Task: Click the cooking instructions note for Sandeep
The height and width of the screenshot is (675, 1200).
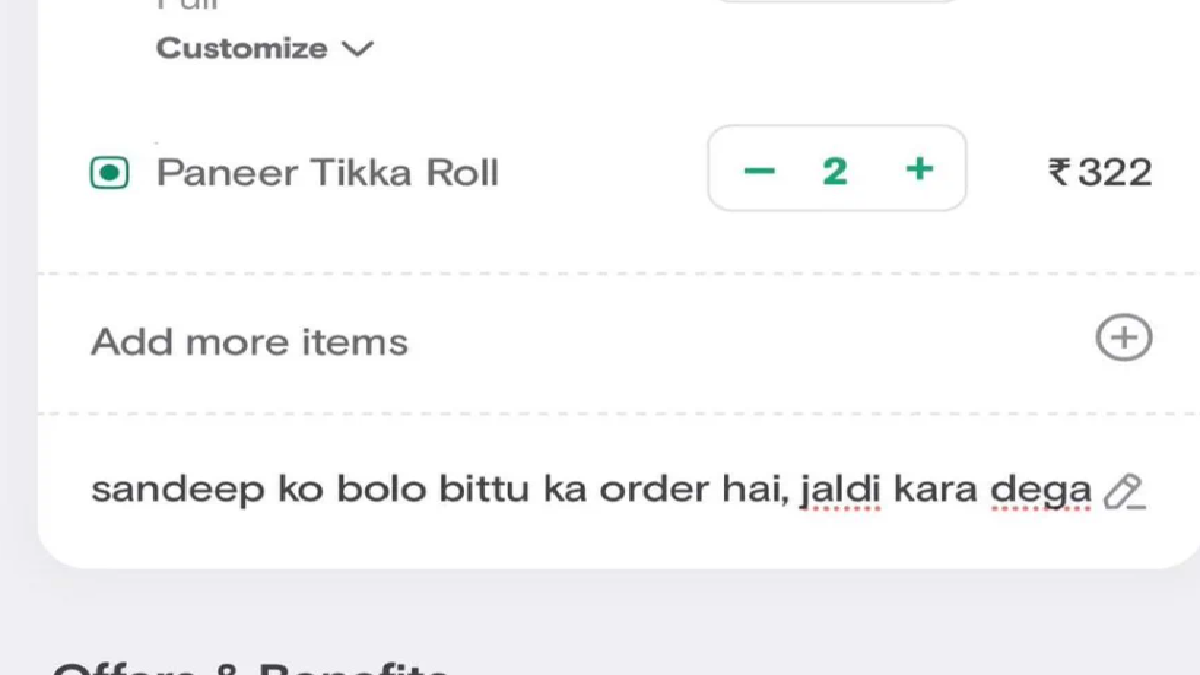Action: coord(592,489)
